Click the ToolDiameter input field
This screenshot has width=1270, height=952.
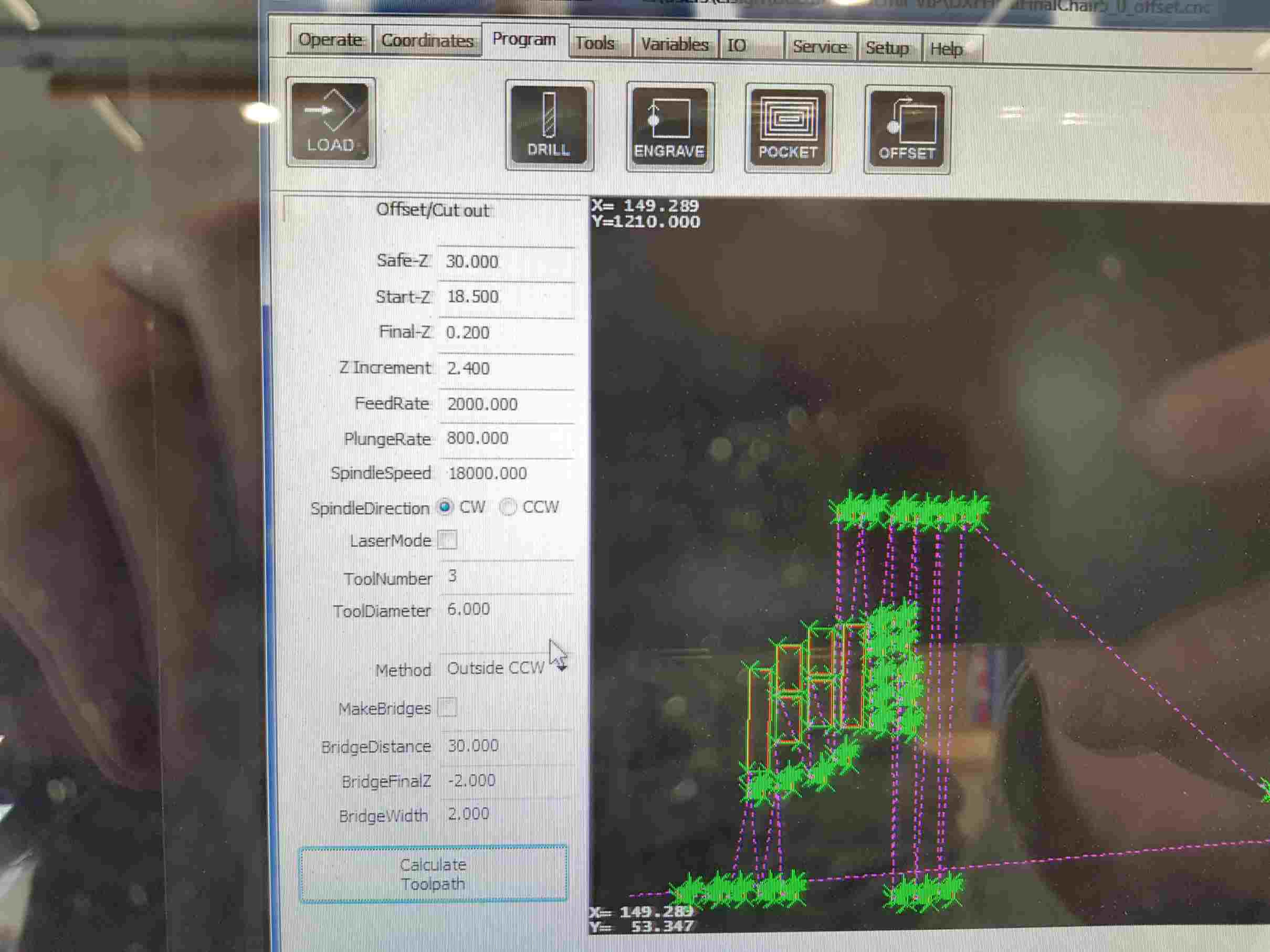505,609
